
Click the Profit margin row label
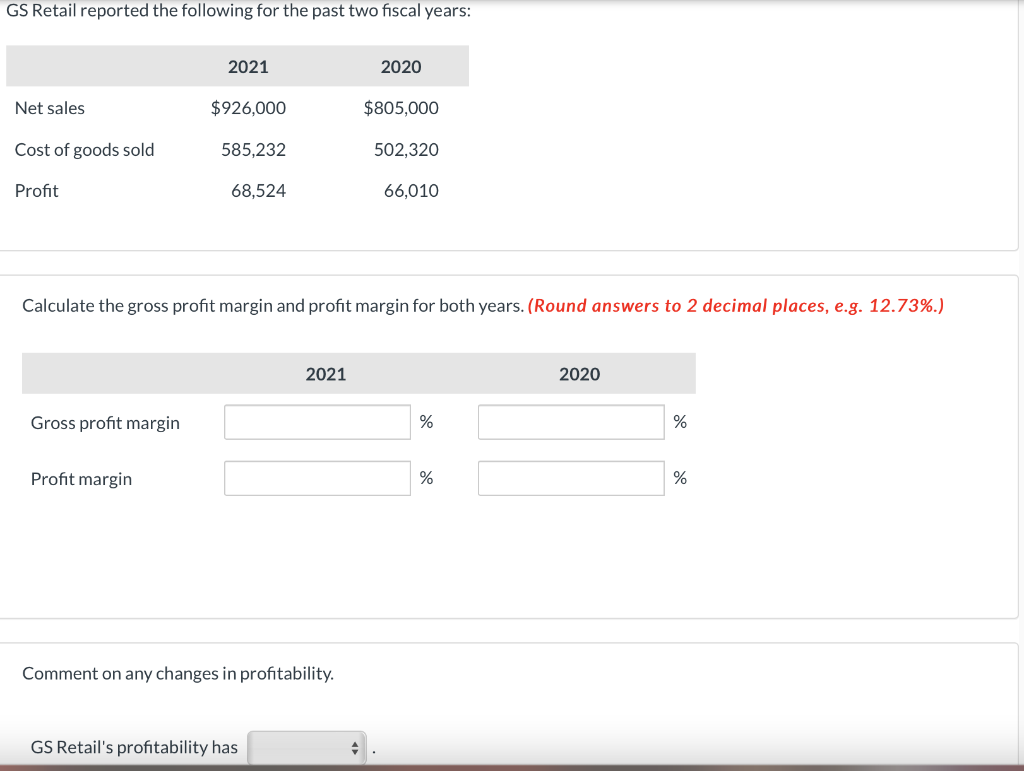pos(81,479)
